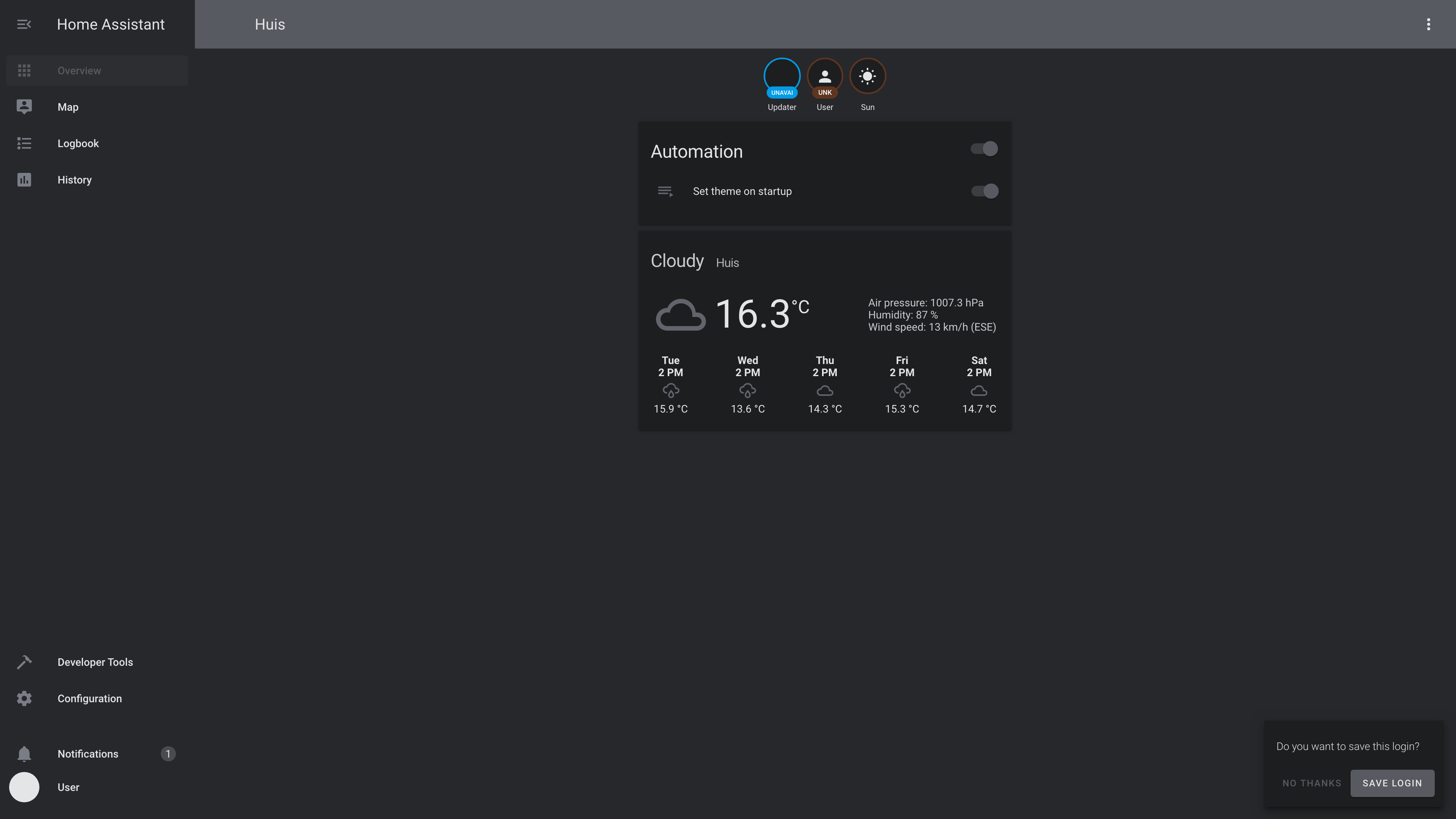Click the Sat 2 PM forecast label
The image size is (1456, 819).
coord(979,366)
